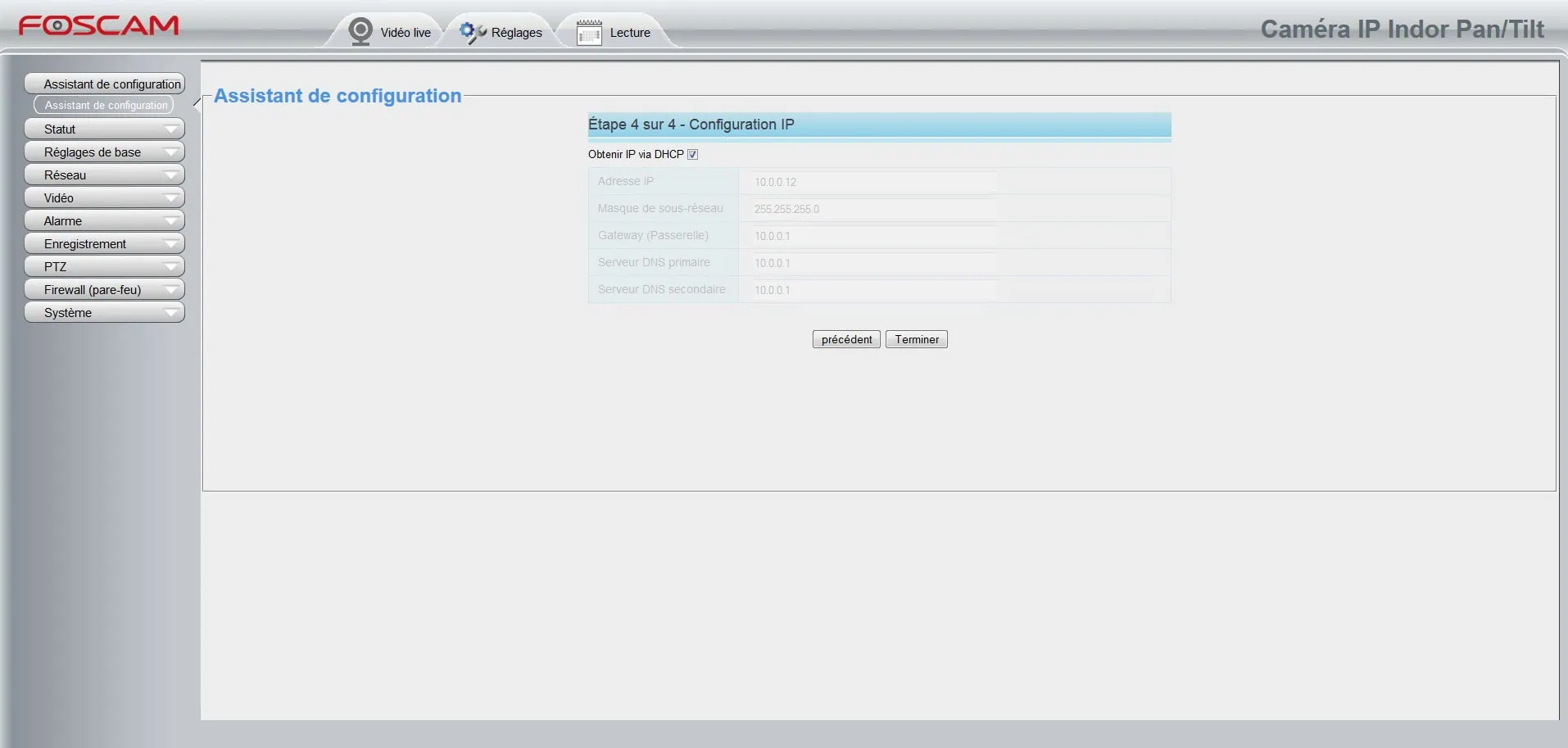This screenshot has height=748, width=1568.
Task: Click the Foscam logo
Action: coord(98,26)
